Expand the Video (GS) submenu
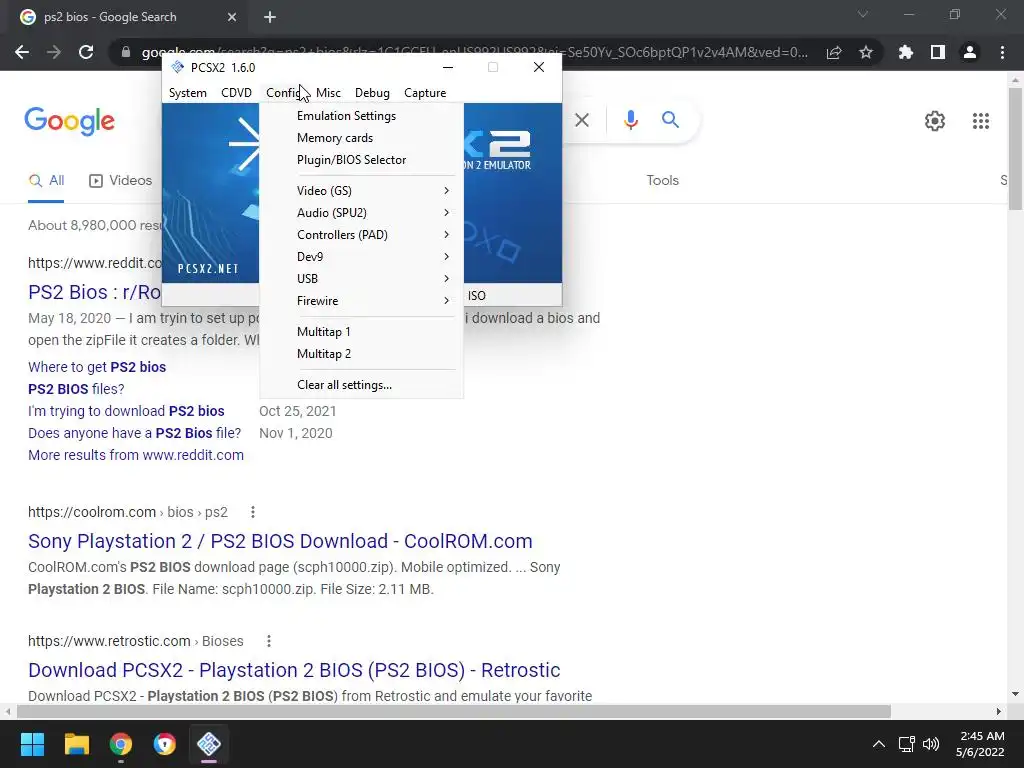1024x768 pixels. click(x=361, y=191)
